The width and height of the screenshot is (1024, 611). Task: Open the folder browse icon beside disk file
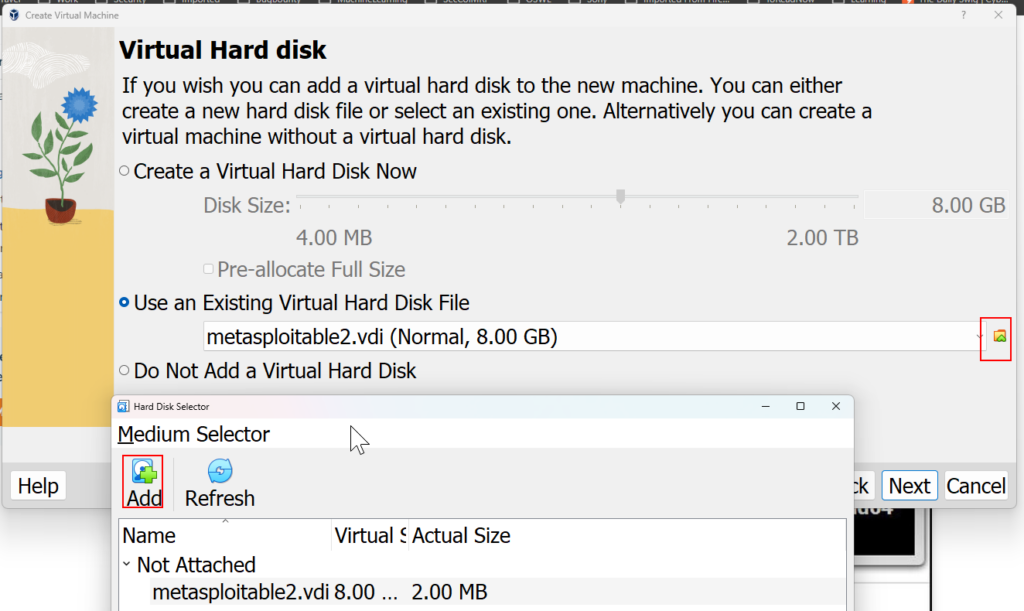click(999, 337)
